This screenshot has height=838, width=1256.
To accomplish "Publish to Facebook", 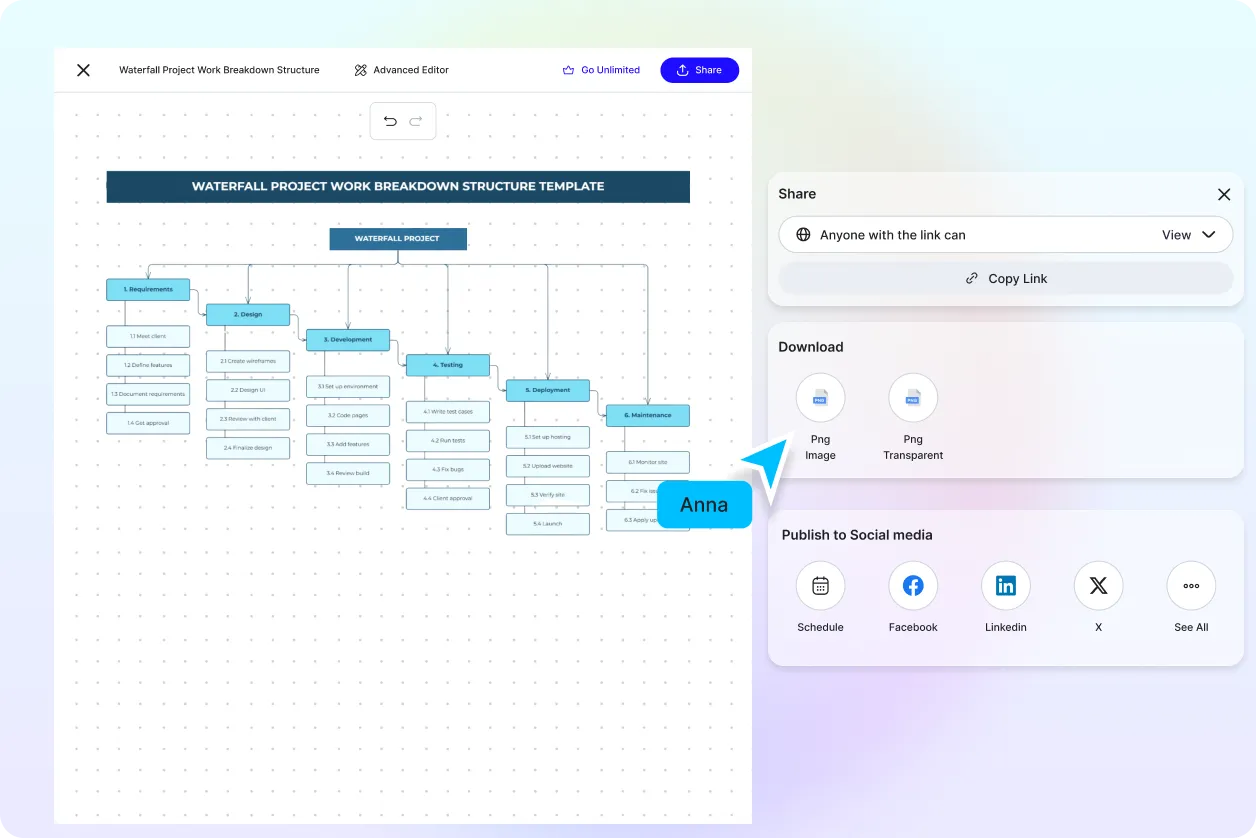I will click(912, 586).
